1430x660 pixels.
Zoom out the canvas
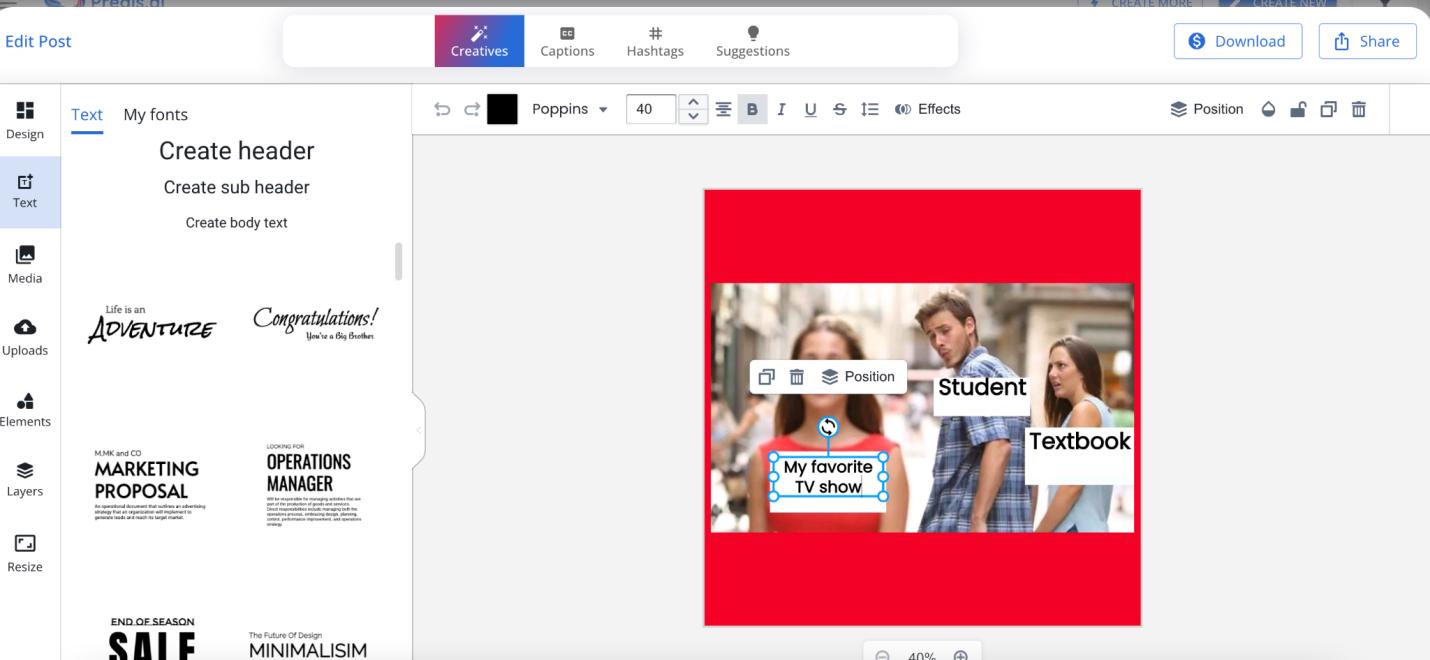tap(882, 656)
